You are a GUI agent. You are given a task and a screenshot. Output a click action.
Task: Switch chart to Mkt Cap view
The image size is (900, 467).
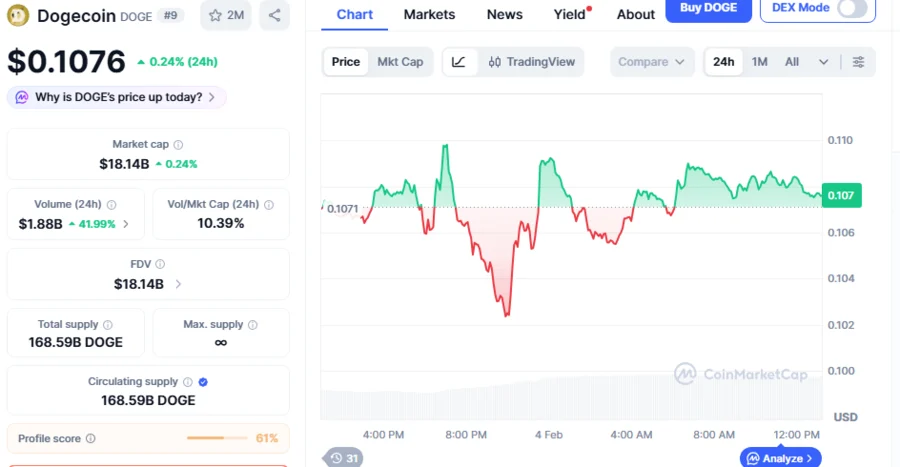coord(400,62)
